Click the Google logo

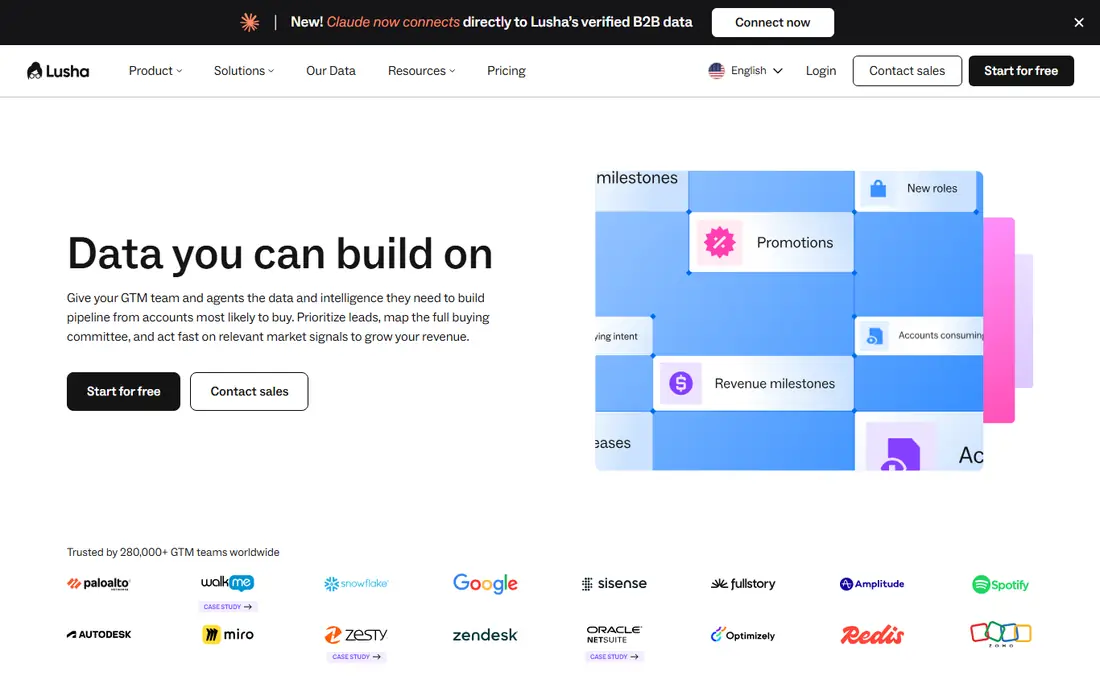[485, 584]
